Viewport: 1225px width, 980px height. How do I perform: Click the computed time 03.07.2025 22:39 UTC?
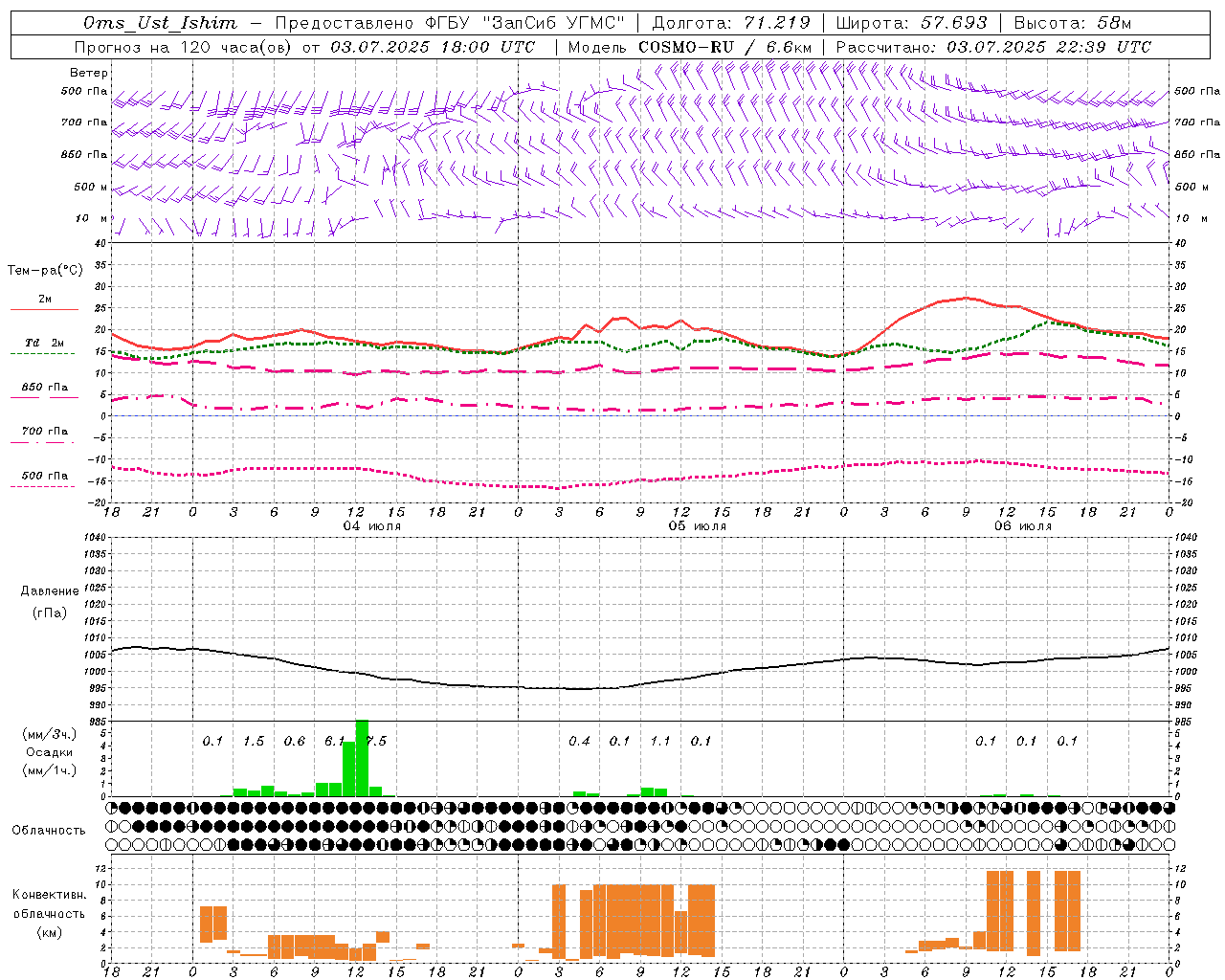1049,47
